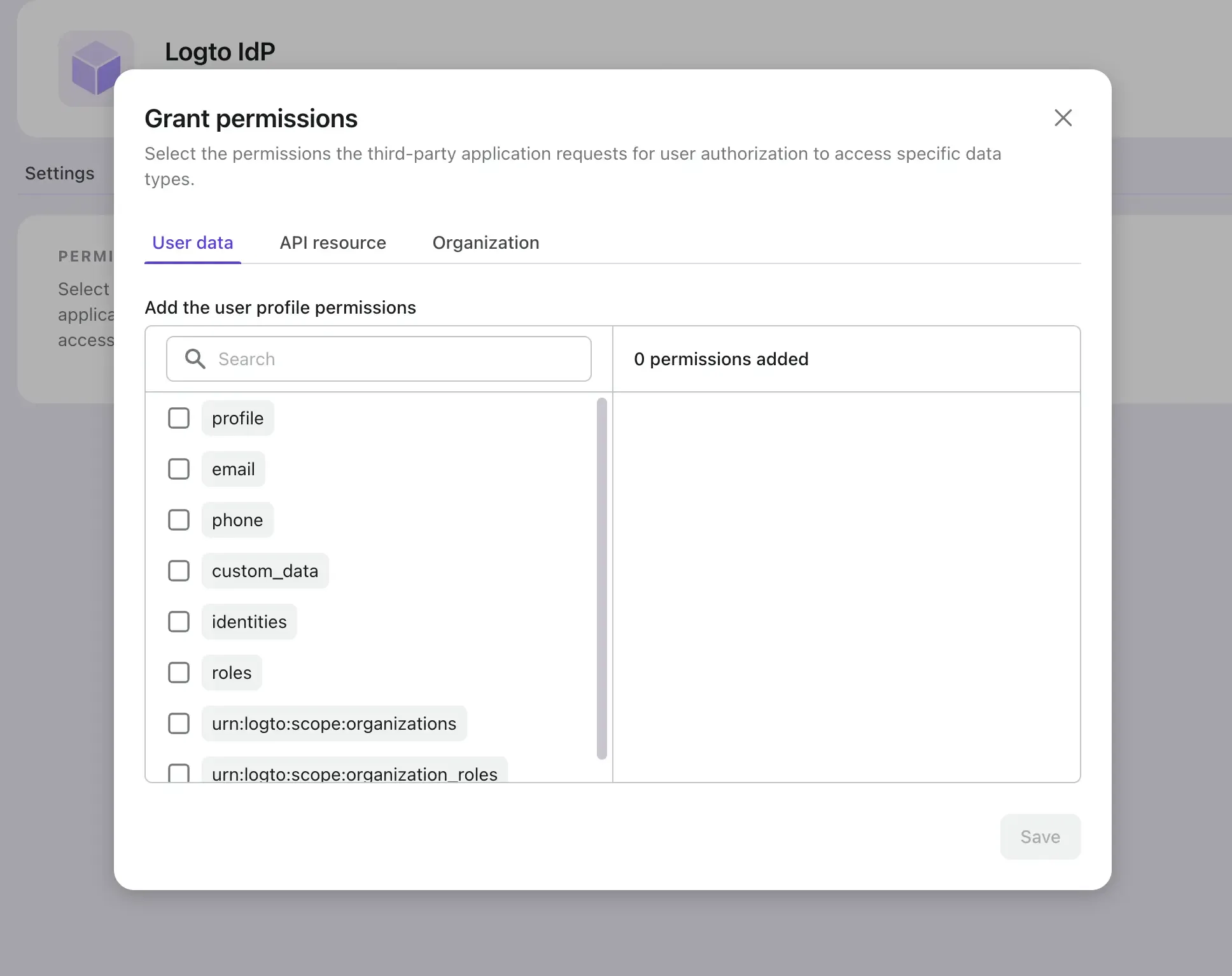Enable the email permission checkbox

tap(178, 469)
